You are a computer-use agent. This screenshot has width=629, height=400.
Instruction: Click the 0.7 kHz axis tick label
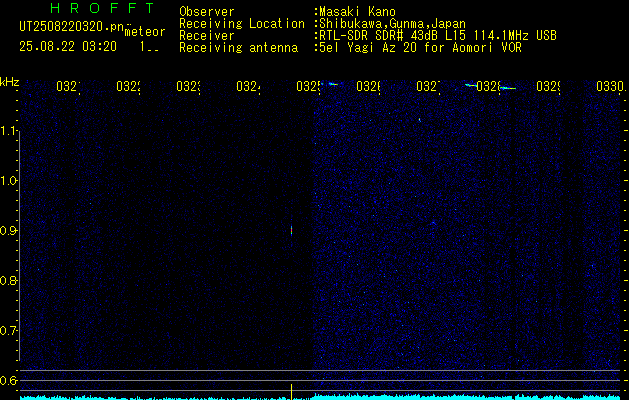[x=9, y=331]
